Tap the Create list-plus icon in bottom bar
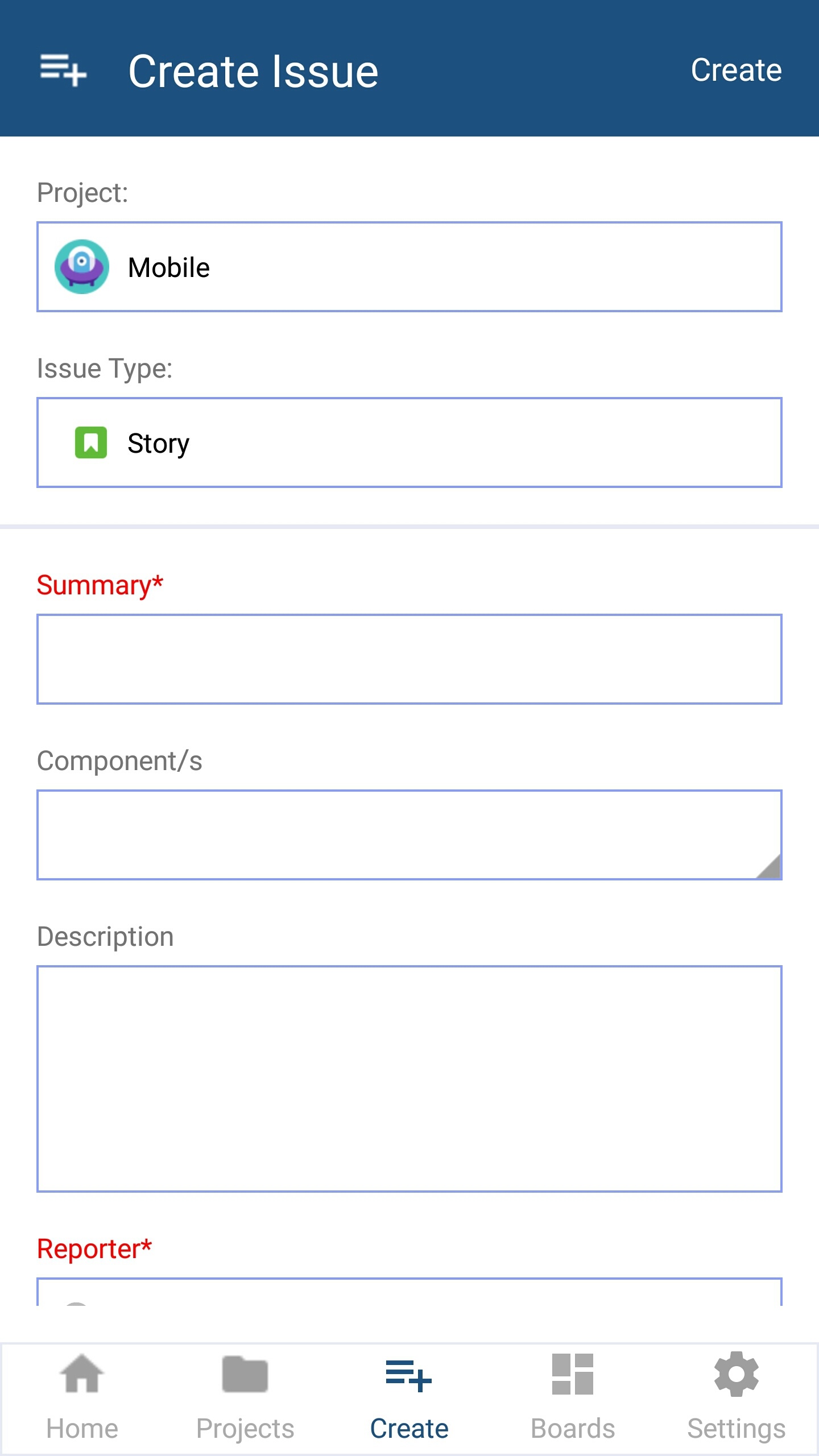 click(x=409, y=1376)
